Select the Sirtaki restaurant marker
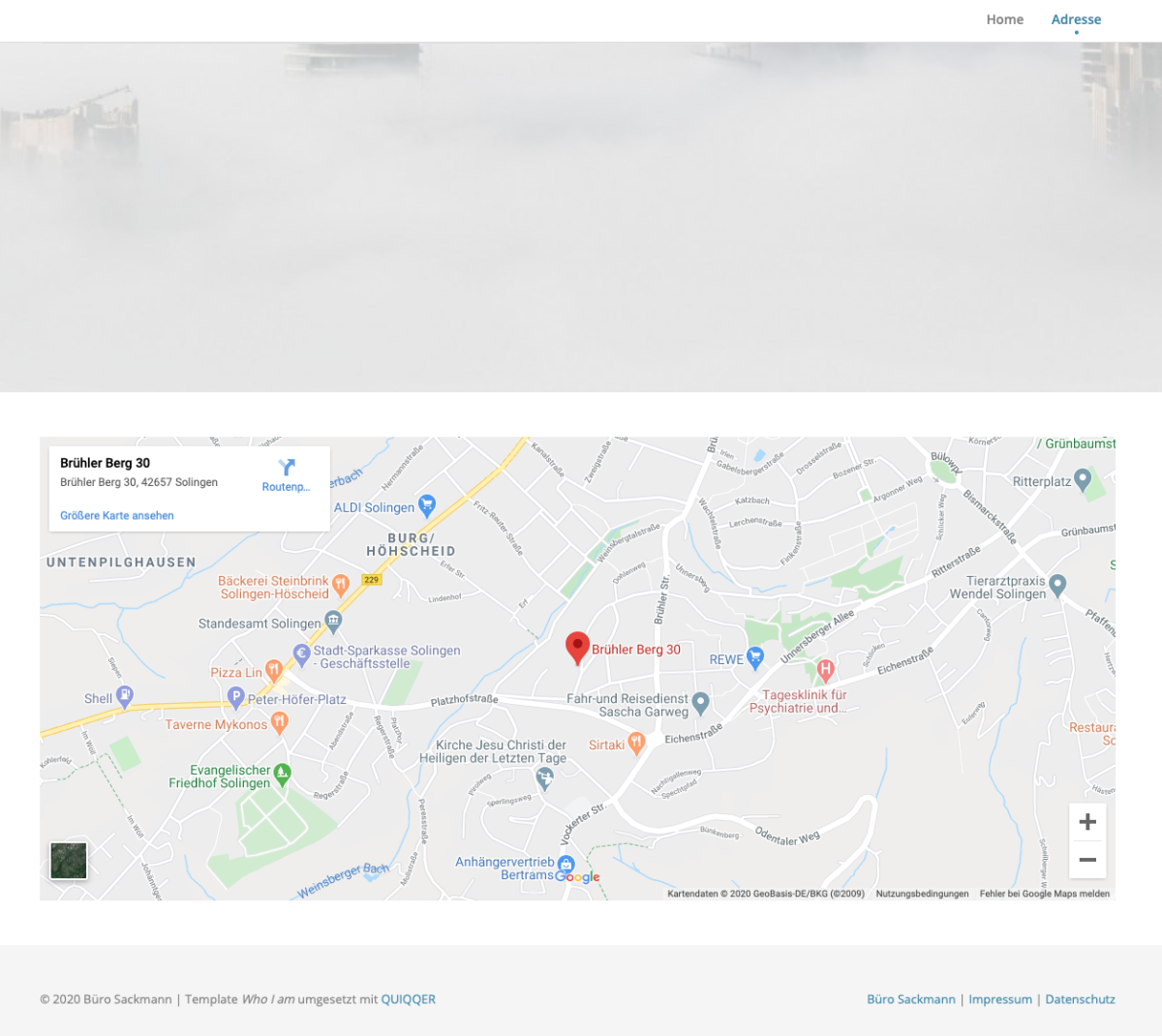This screenshot has width=1162, height=1036. click(x=636, y=744)
